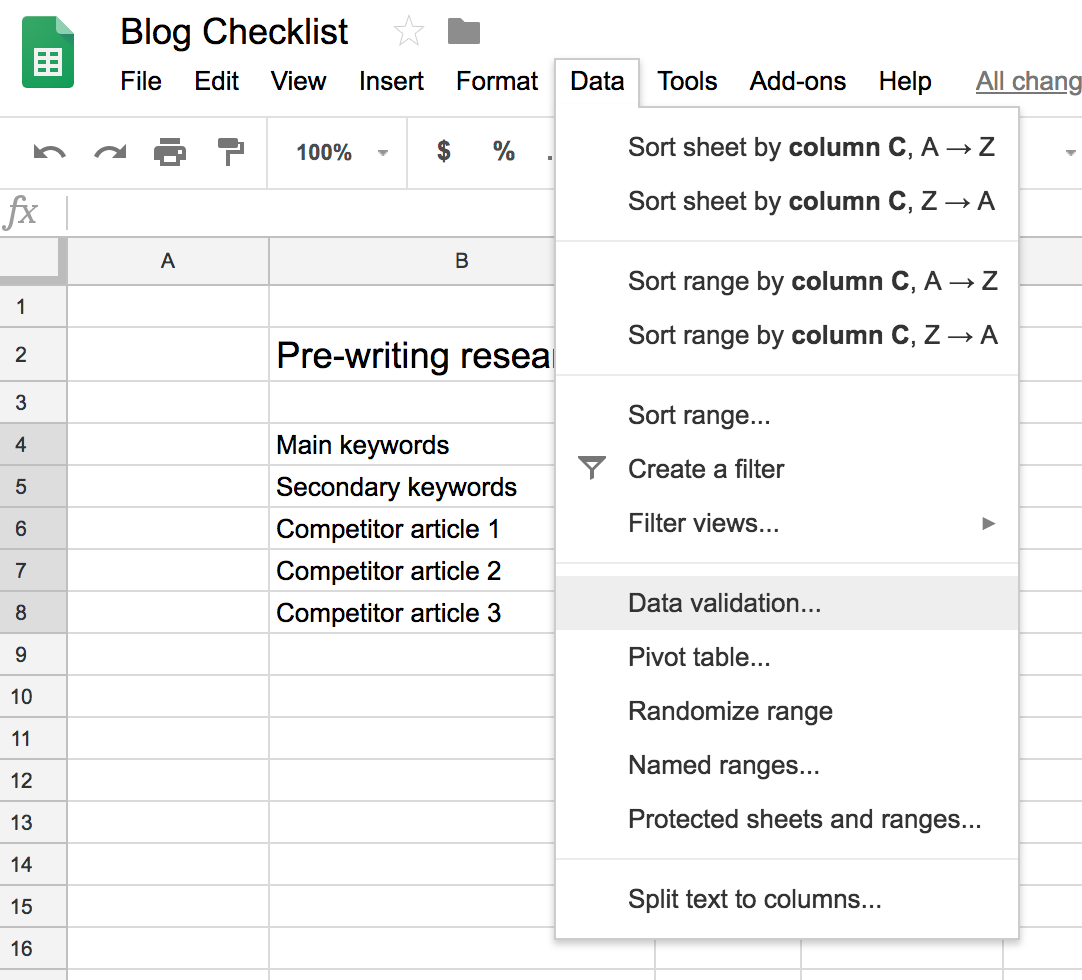Apply percent format with the % icon
The image size is (1082, 980).
(503, 152)
